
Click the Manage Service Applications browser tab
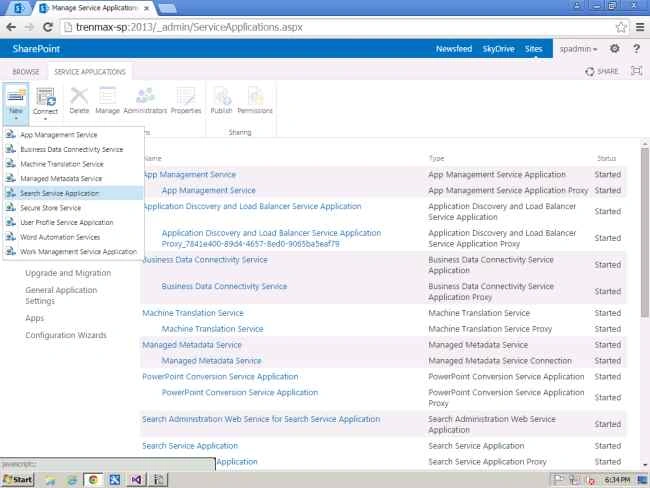click(94, 8)
